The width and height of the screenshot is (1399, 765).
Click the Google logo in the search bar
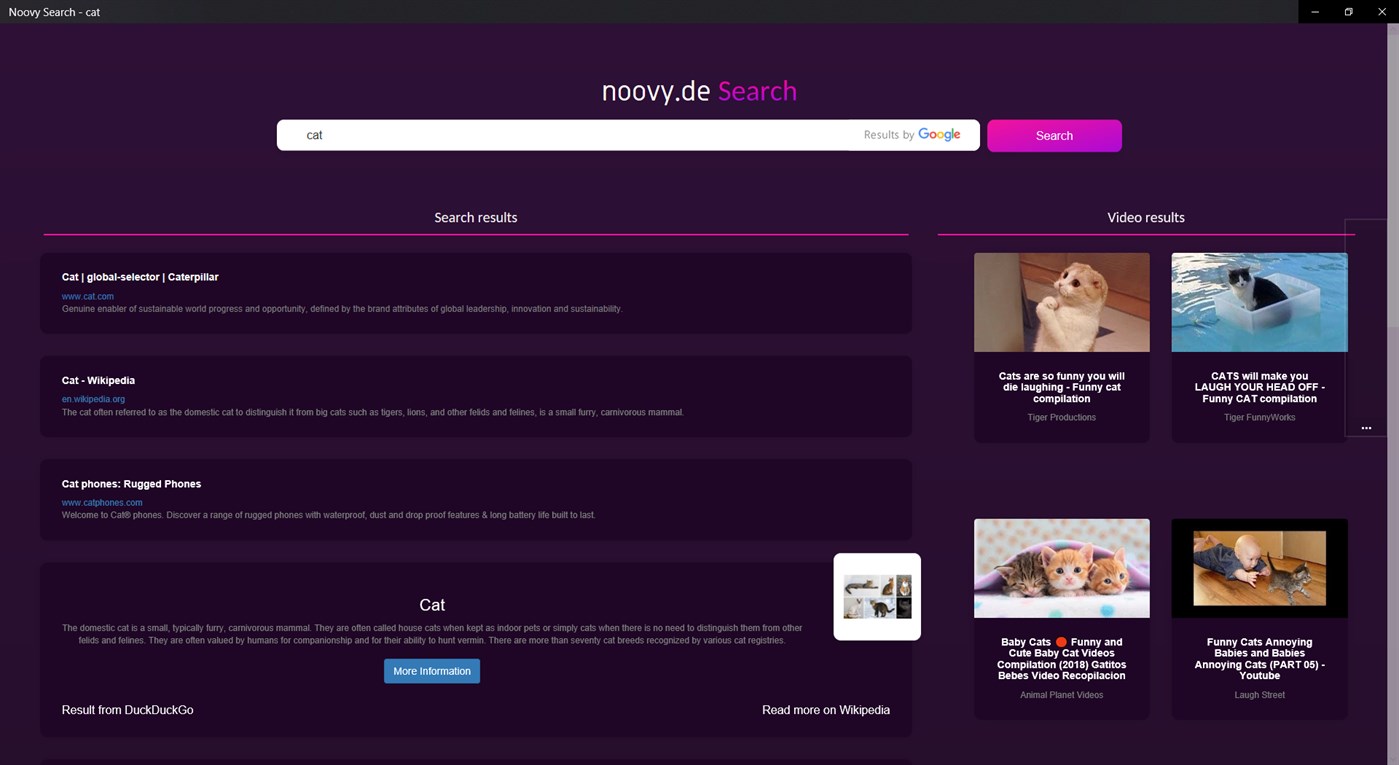point(938,134)
